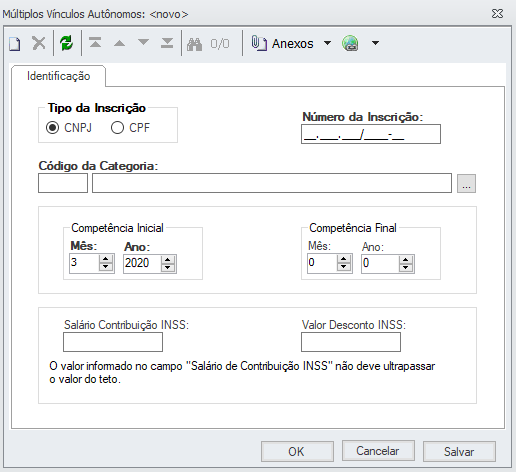Go to next record down arrow

pos(143,42)
